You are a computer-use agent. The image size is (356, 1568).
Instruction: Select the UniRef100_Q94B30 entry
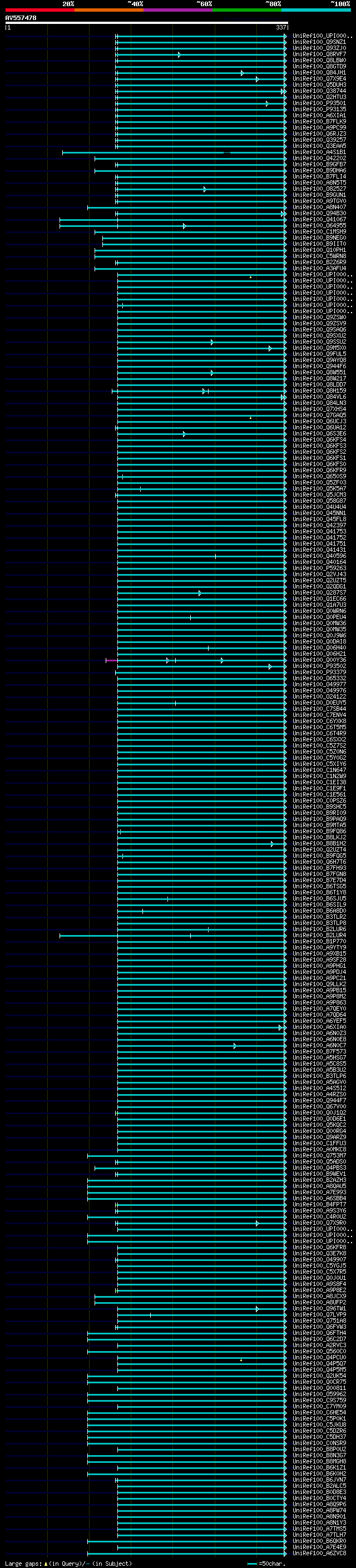point(319,214)
